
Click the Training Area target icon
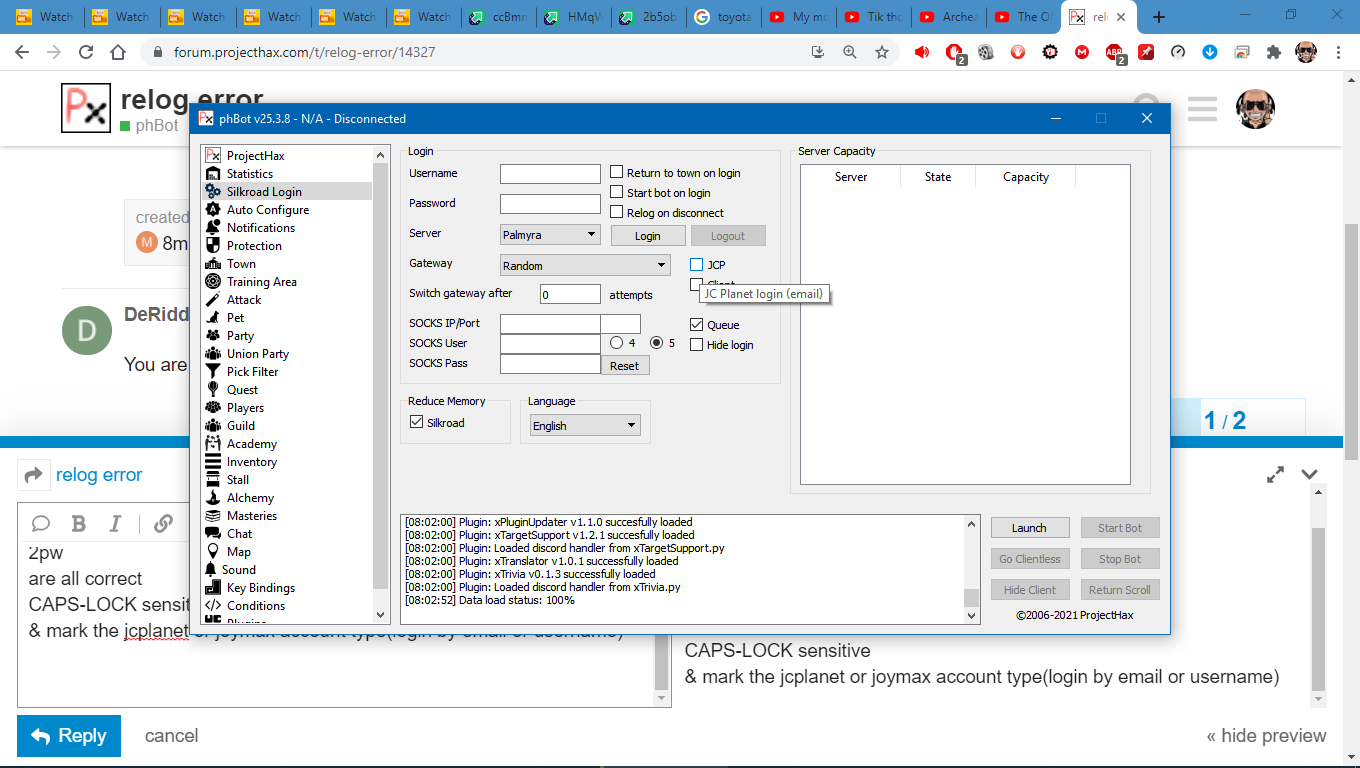212,282
